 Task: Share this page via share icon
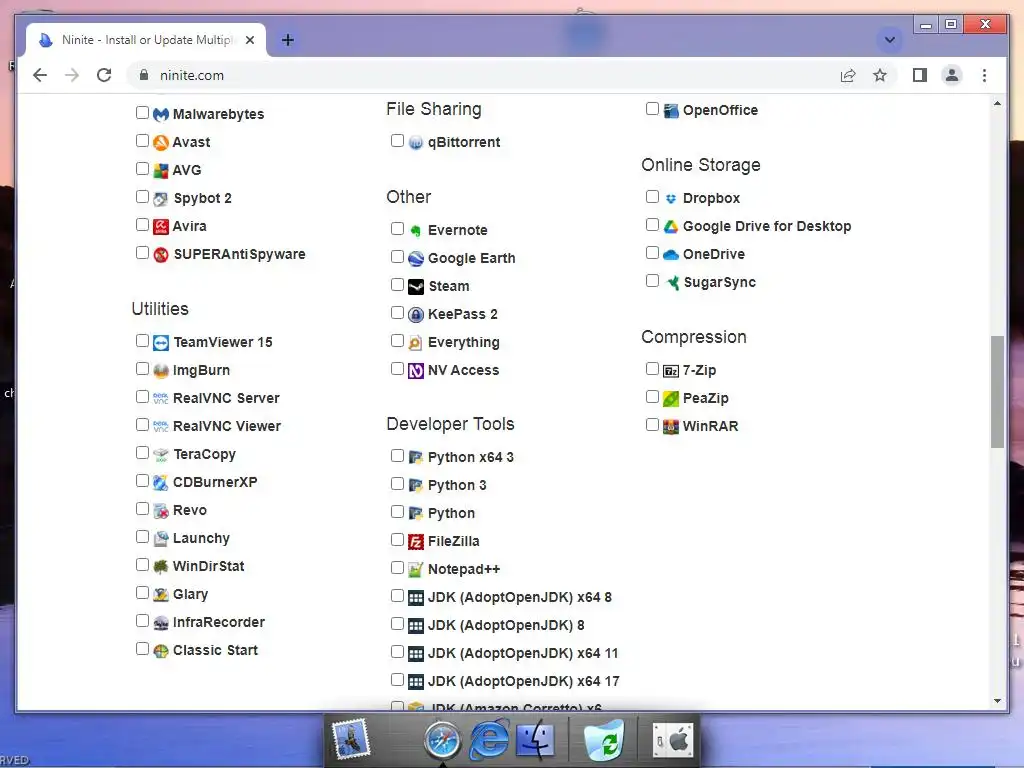coord(848,75)
